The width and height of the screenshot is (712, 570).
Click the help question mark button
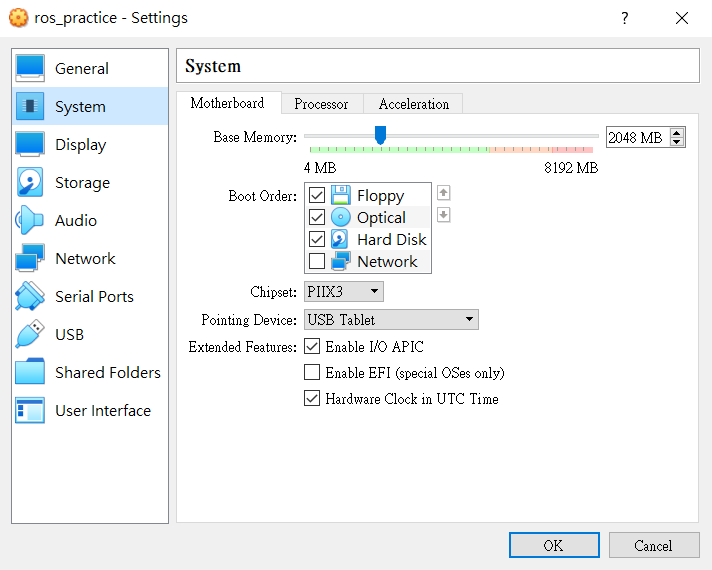[x=625, y=18]
